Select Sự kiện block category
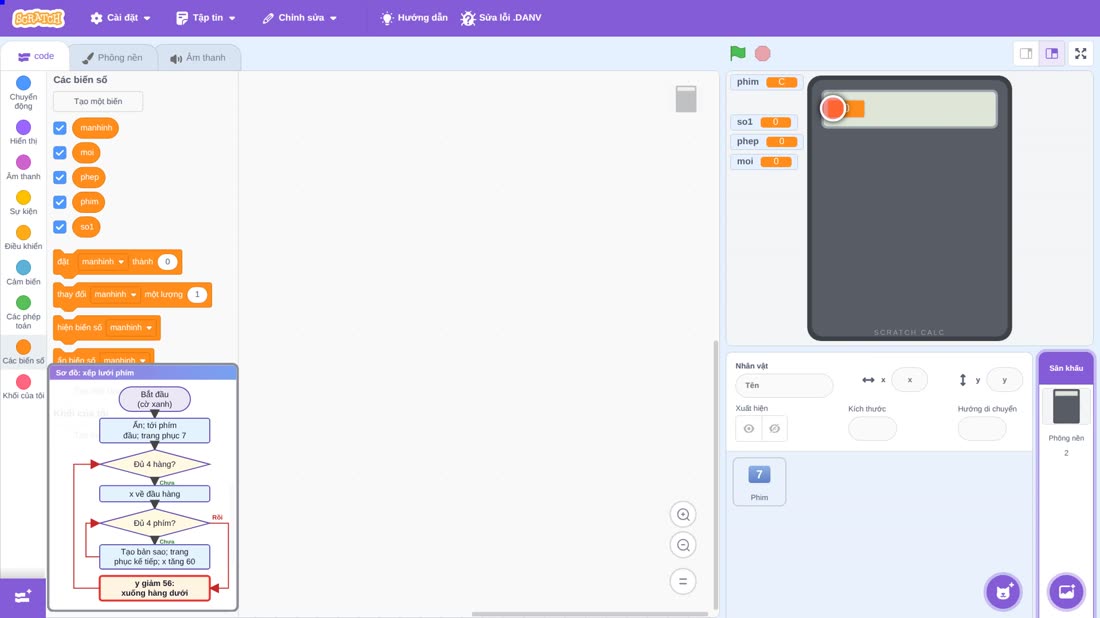 tap(23, 202)
